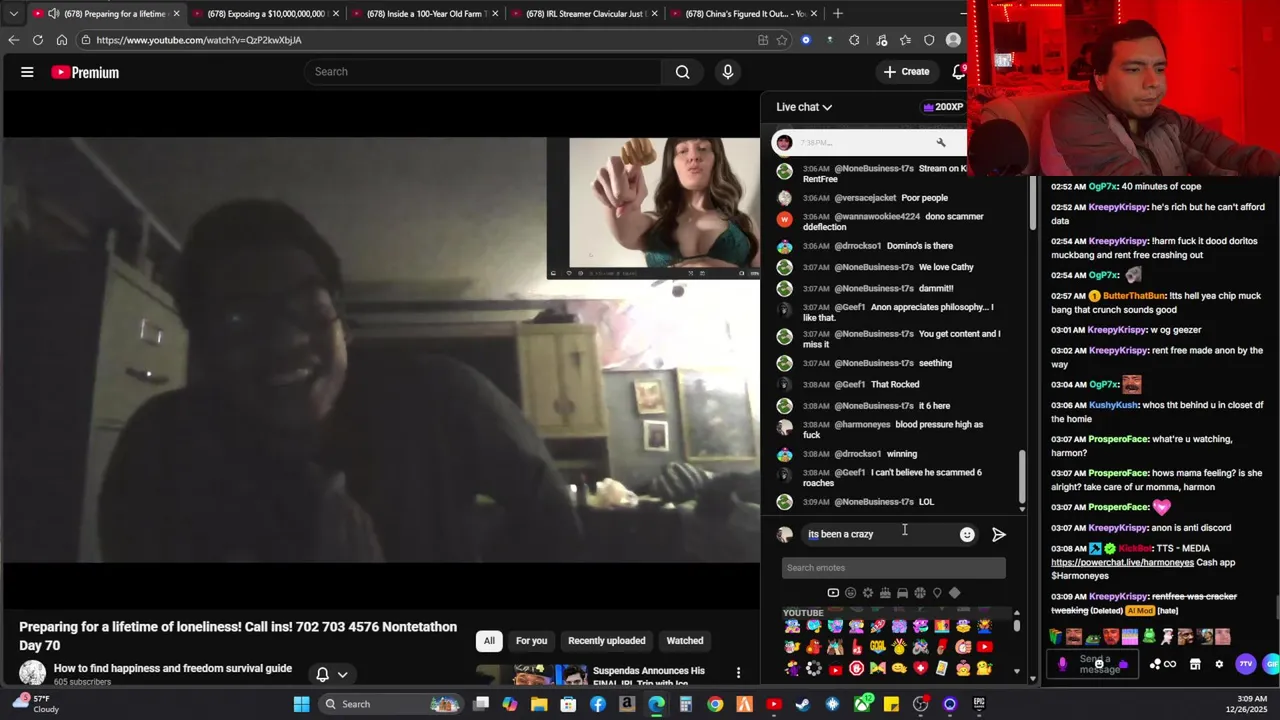Select the symbols diamond emoji category
This screenshot has width=1280, height=720.
point(954,593)
